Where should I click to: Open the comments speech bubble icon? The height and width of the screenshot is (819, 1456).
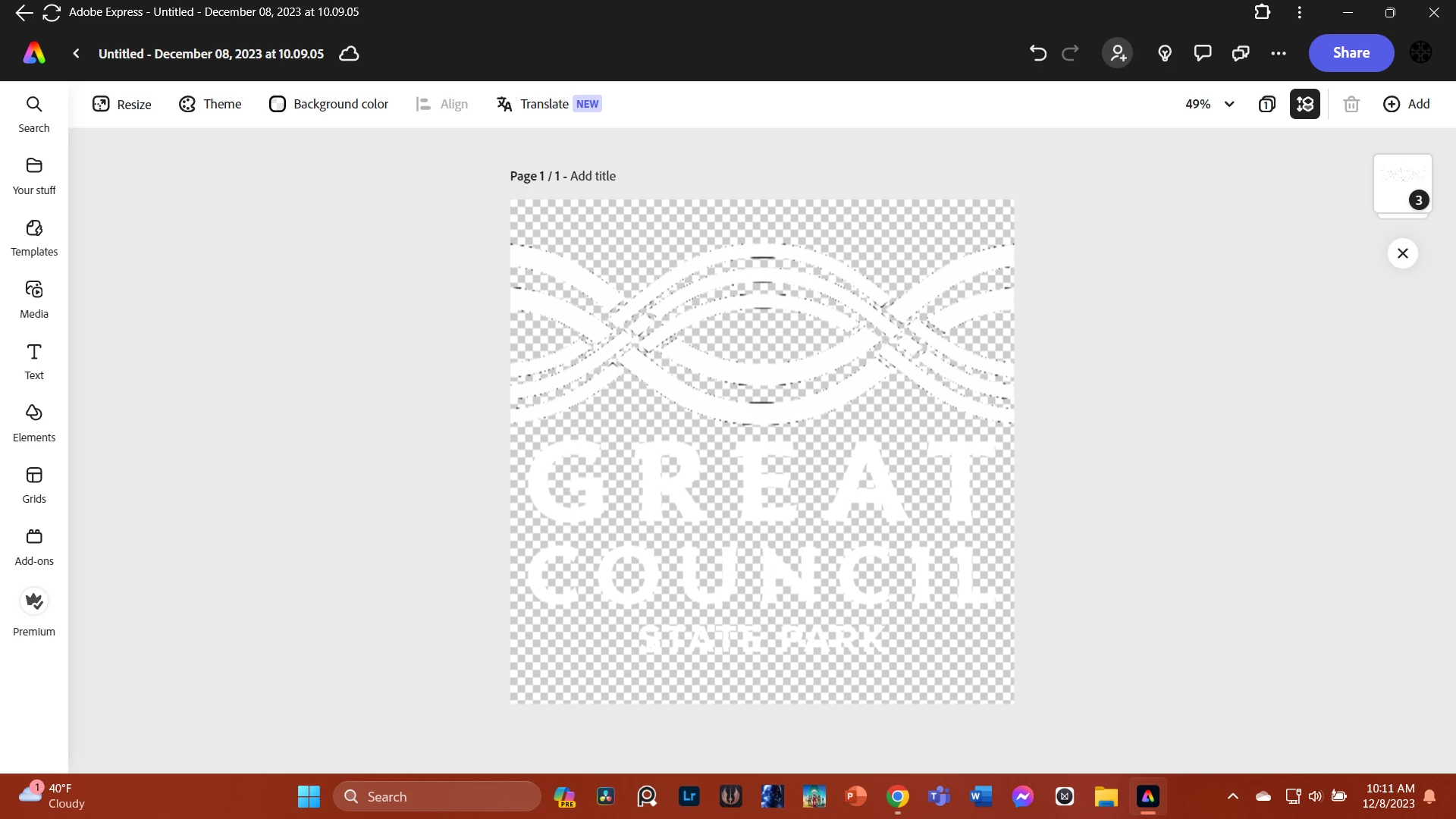pyautogui.click(x=1203, y=53)
